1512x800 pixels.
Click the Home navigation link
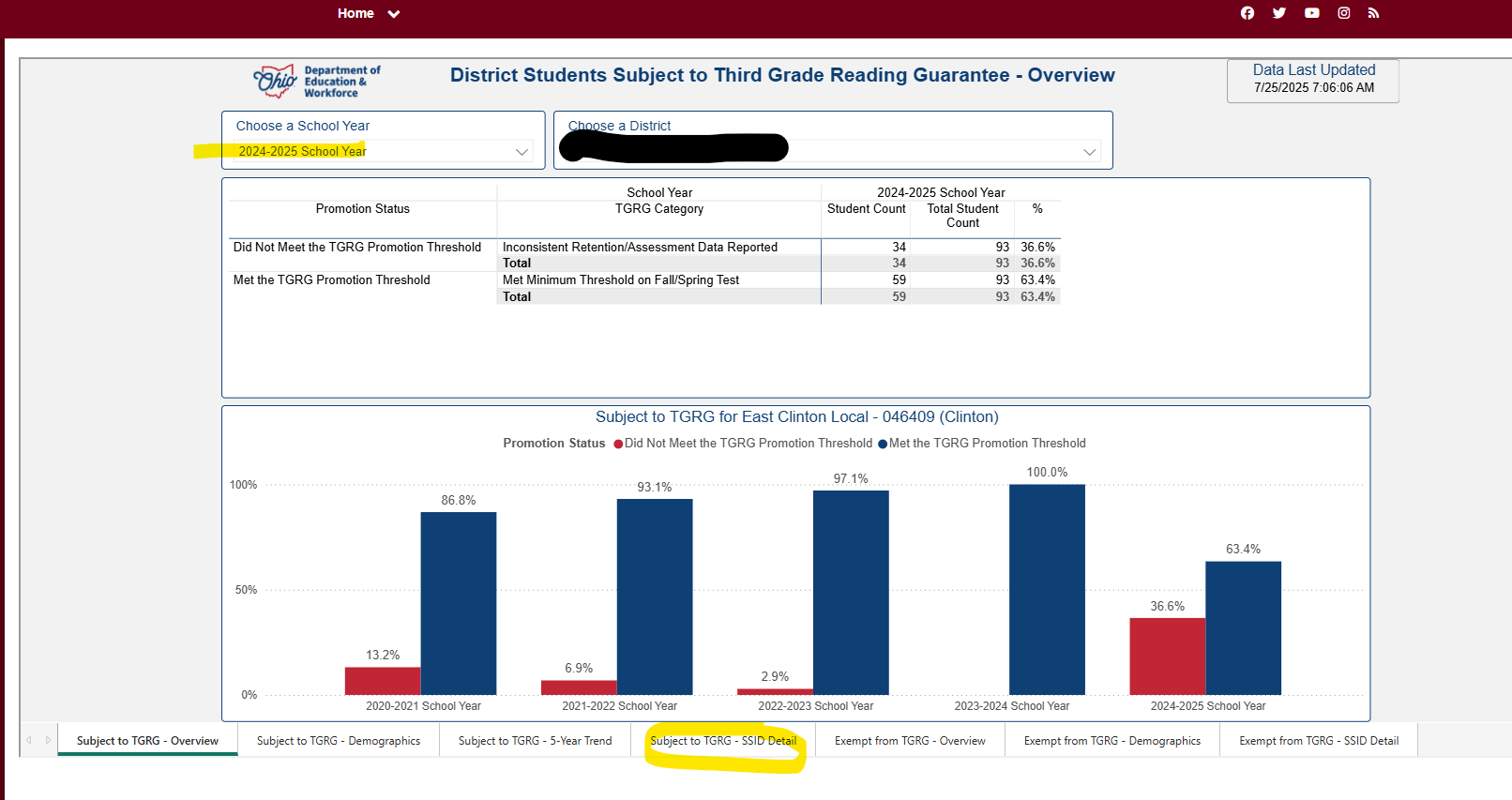355,14
